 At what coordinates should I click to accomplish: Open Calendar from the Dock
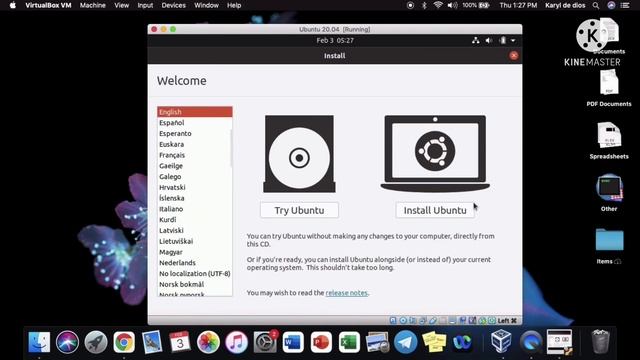[x=180, y=342]
